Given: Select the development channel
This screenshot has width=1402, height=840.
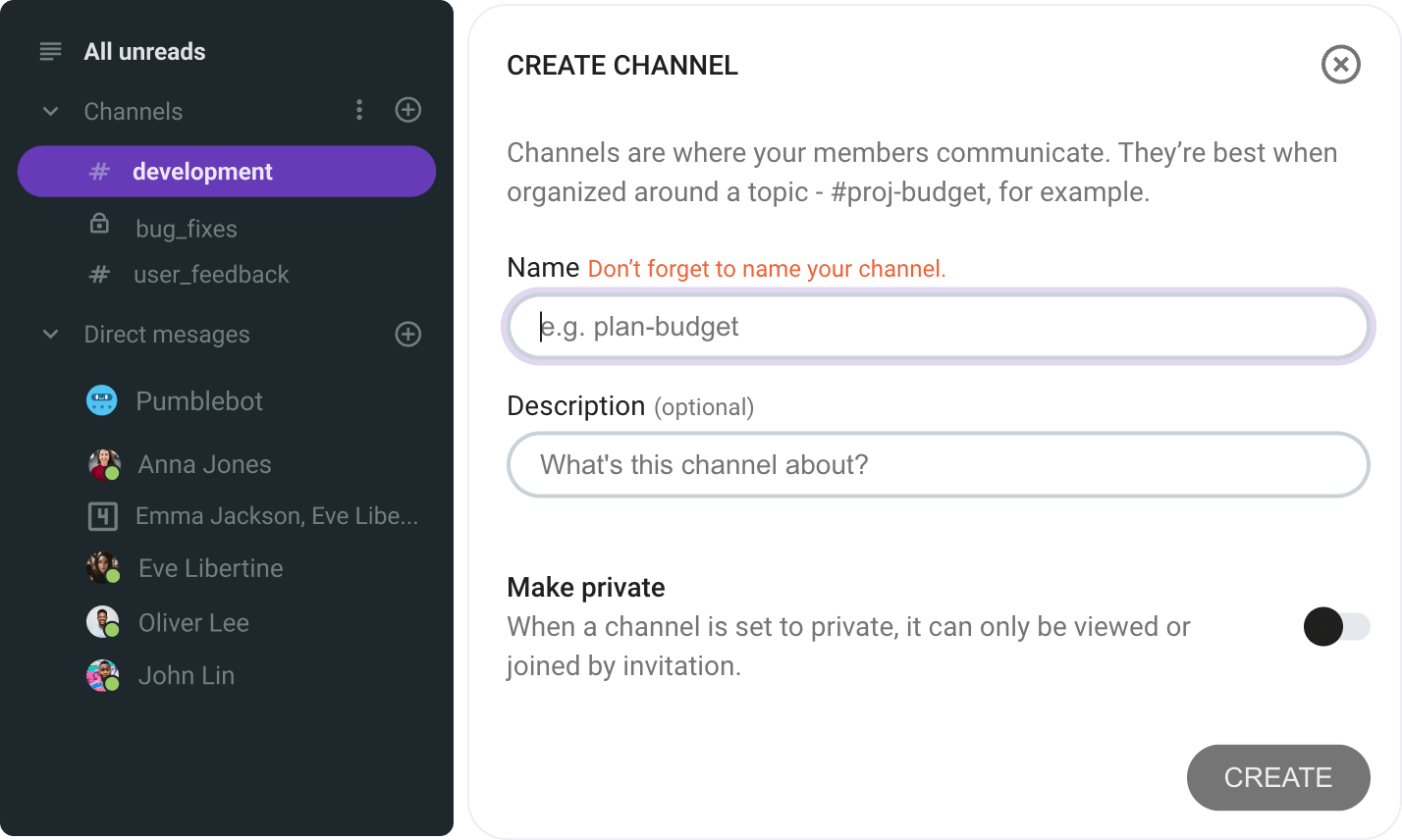Looking at the screenshot, I should pos(202,171).
